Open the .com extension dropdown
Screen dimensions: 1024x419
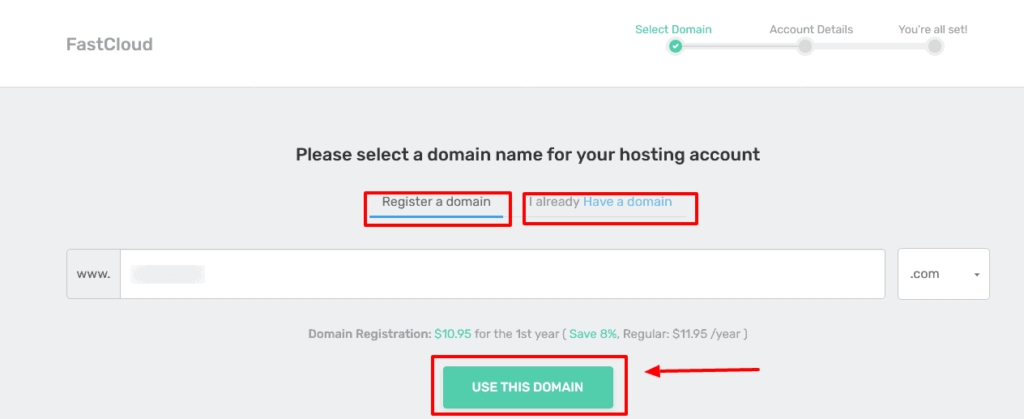(943, 274)
